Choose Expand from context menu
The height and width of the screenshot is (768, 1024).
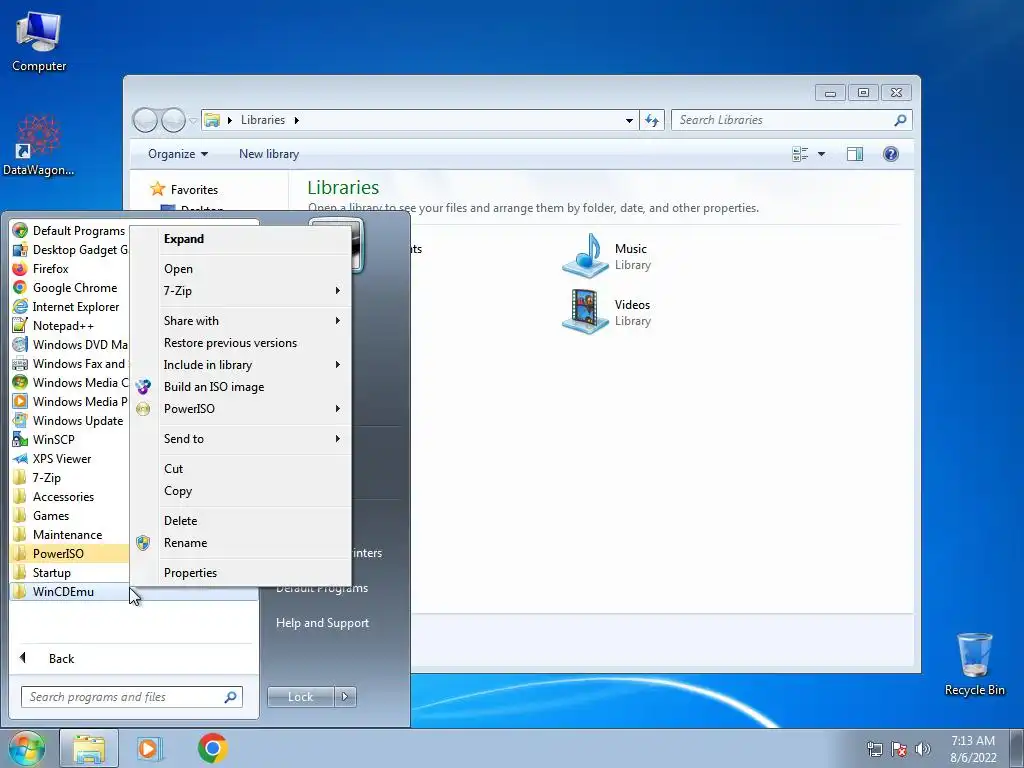point(240,239)
